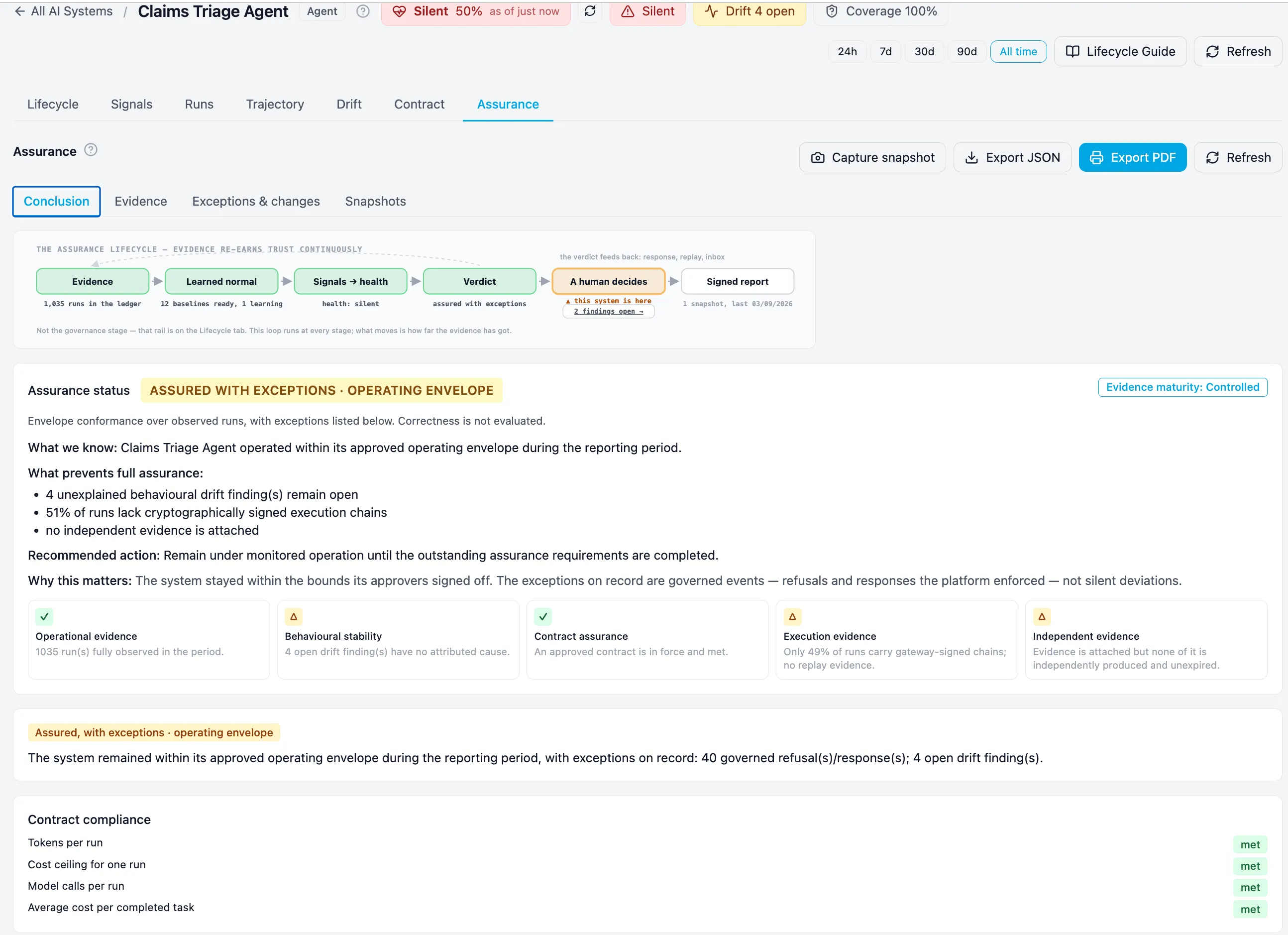Screen dimensions: 1288x935
Task: Click checkmark icon on Operational evidence card
Action: tap(44, 617)
